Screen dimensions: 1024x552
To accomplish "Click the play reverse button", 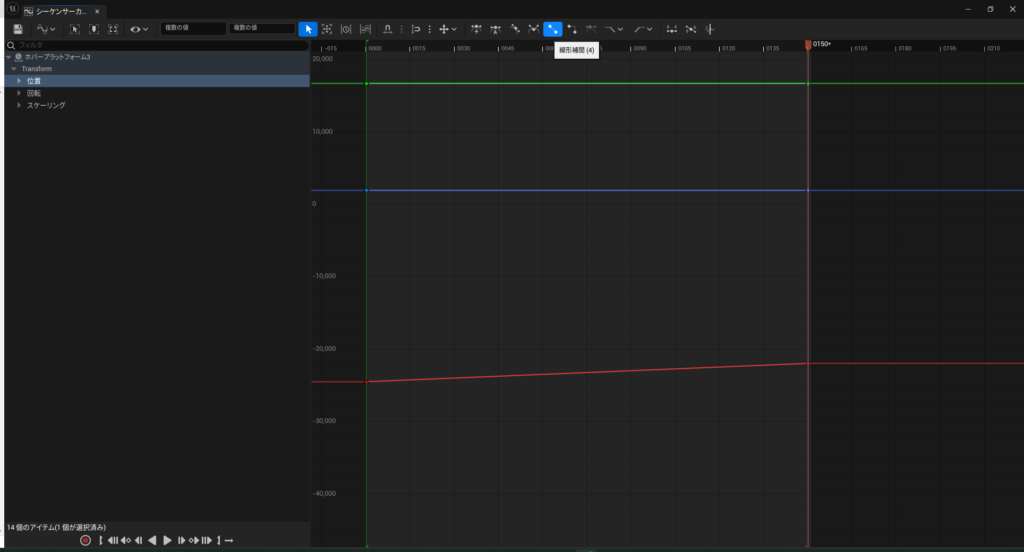I will tap(152, 540).
